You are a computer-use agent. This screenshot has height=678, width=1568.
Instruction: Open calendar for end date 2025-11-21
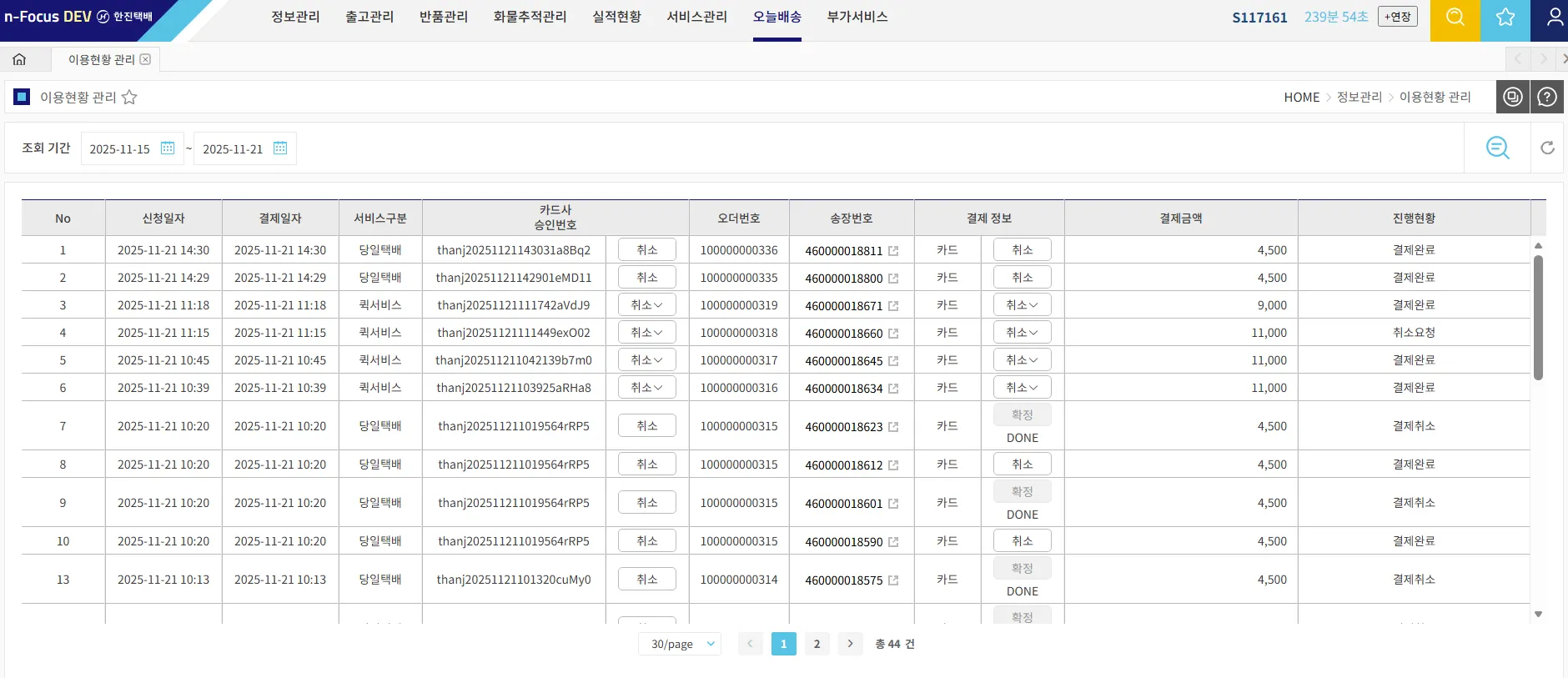coord(280,148)
